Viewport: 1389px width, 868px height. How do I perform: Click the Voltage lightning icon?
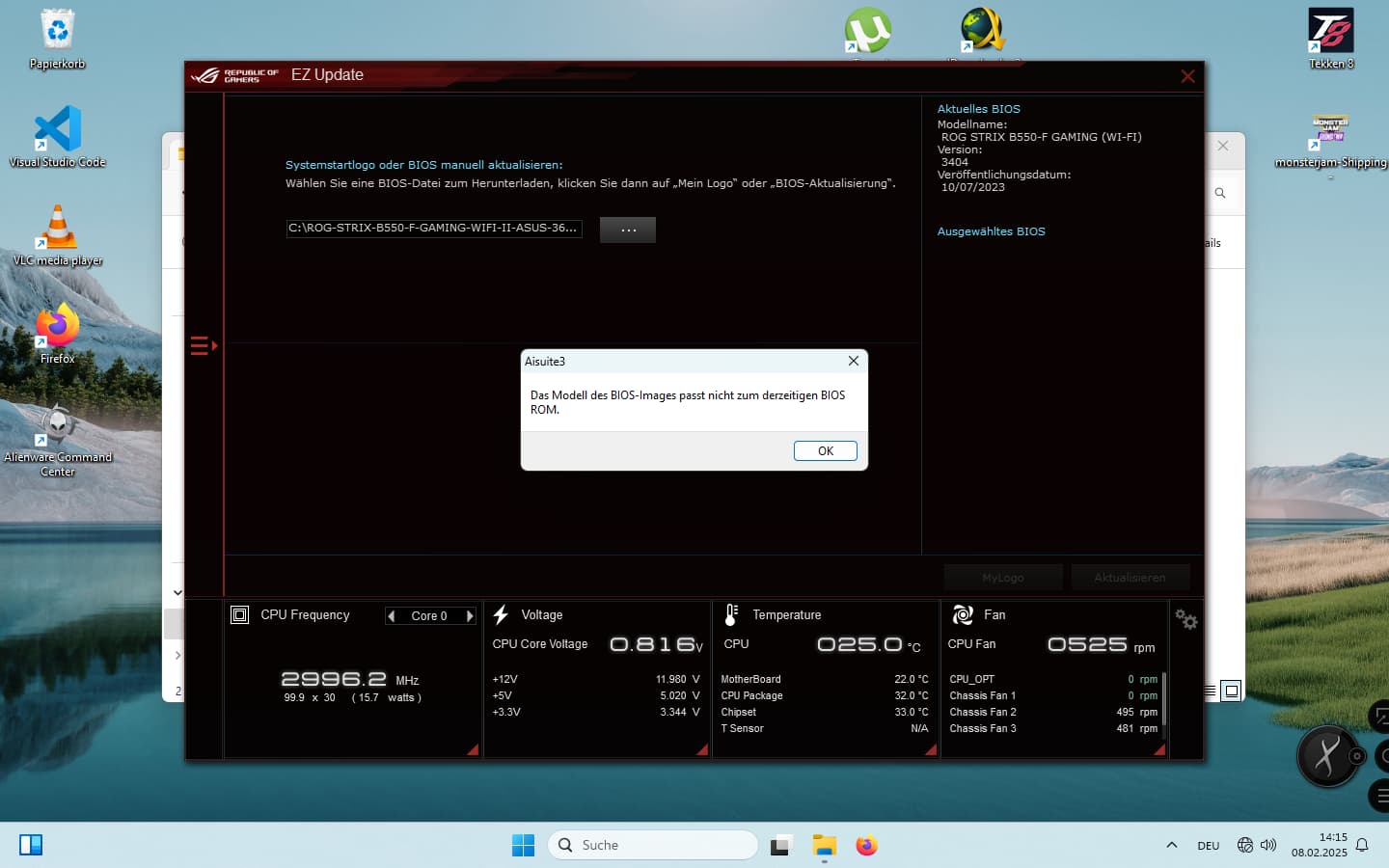502,614
